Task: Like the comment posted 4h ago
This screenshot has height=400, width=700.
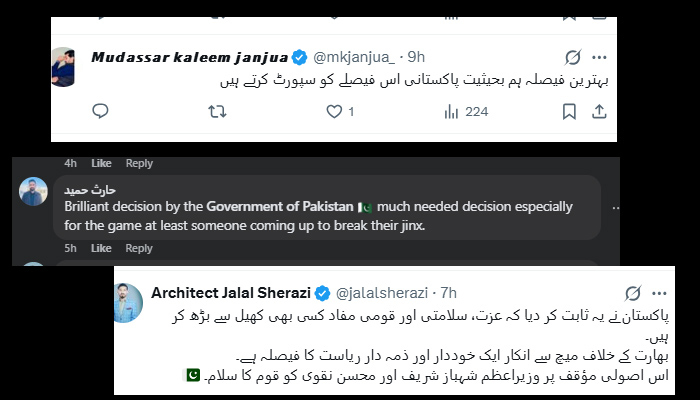Action: pos(101,163)
